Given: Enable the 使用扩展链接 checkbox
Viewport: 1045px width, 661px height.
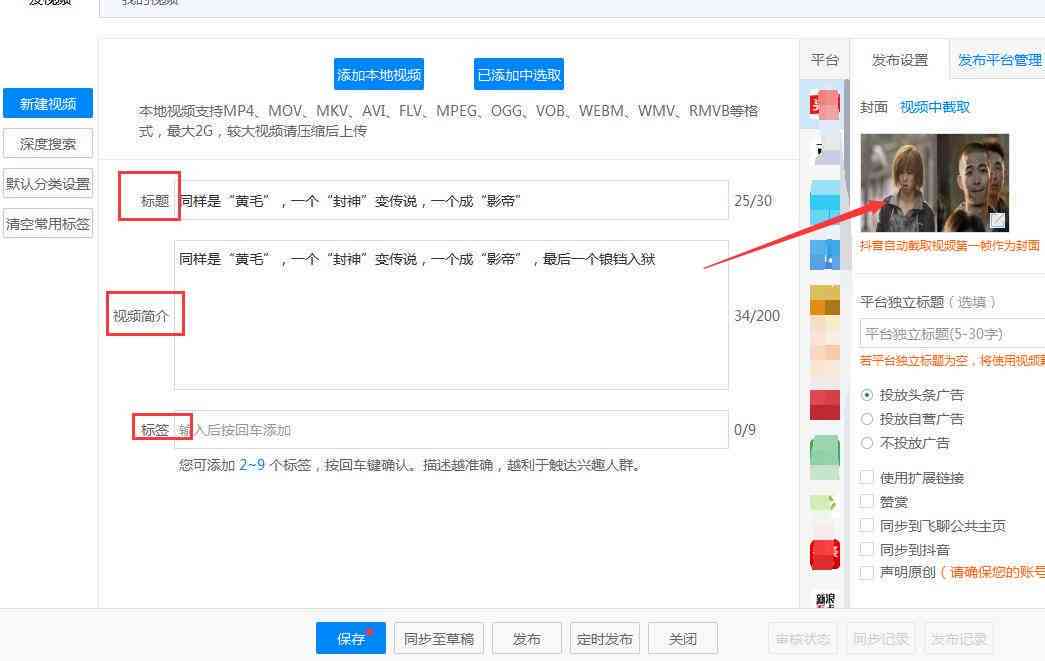Looking at the screenshot, I should pyautogui.click(x=866, y=477).
